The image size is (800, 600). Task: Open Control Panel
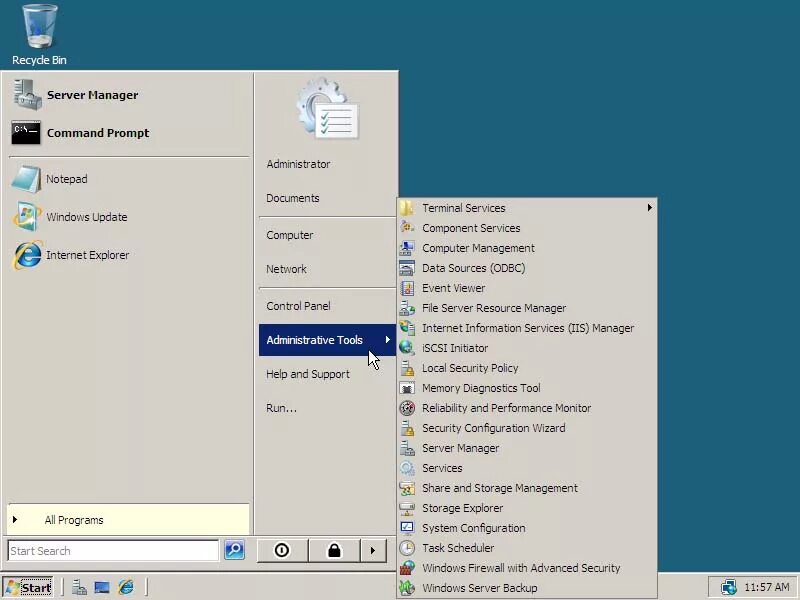298,306
